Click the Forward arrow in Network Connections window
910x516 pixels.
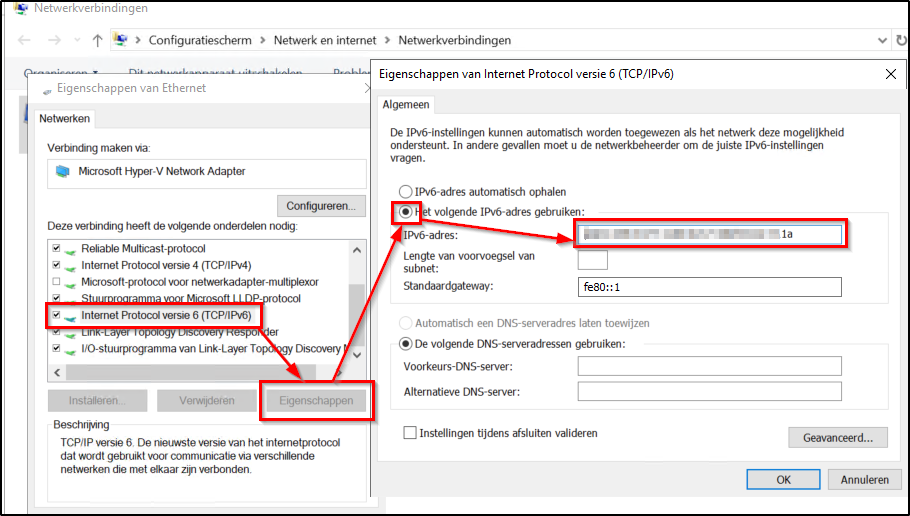(x=54, y=40)
